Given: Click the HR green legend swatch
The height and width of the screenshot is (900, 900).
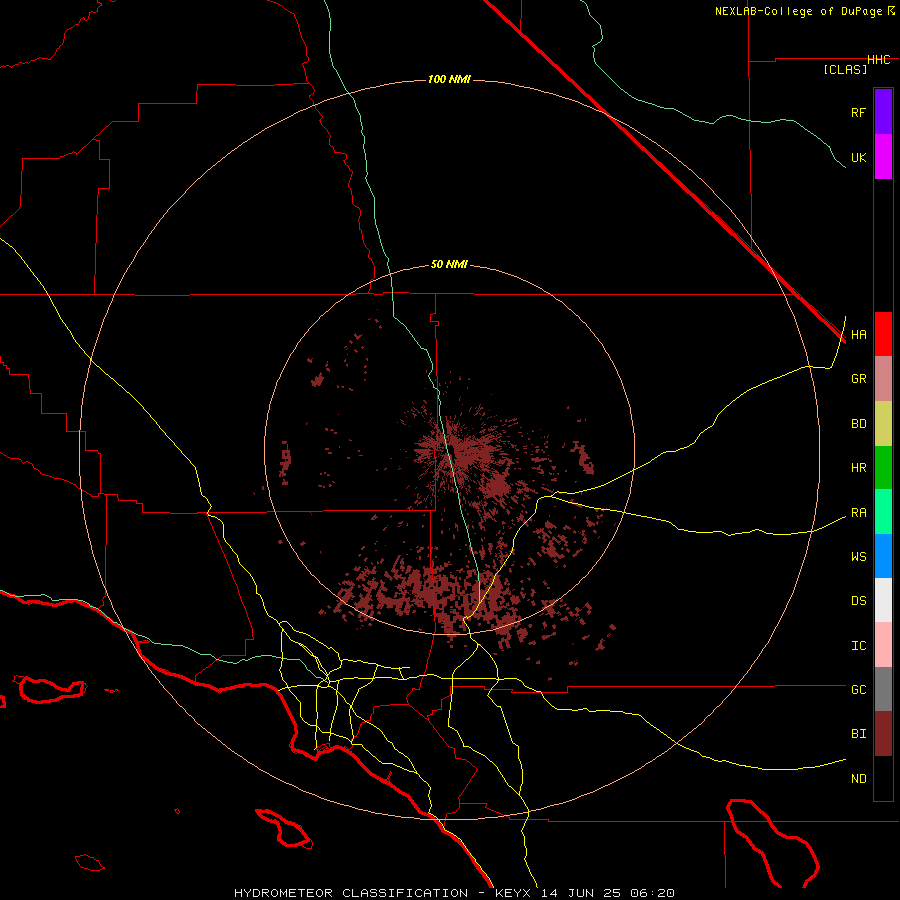Looking at the screenshot, I should point(883,468).
